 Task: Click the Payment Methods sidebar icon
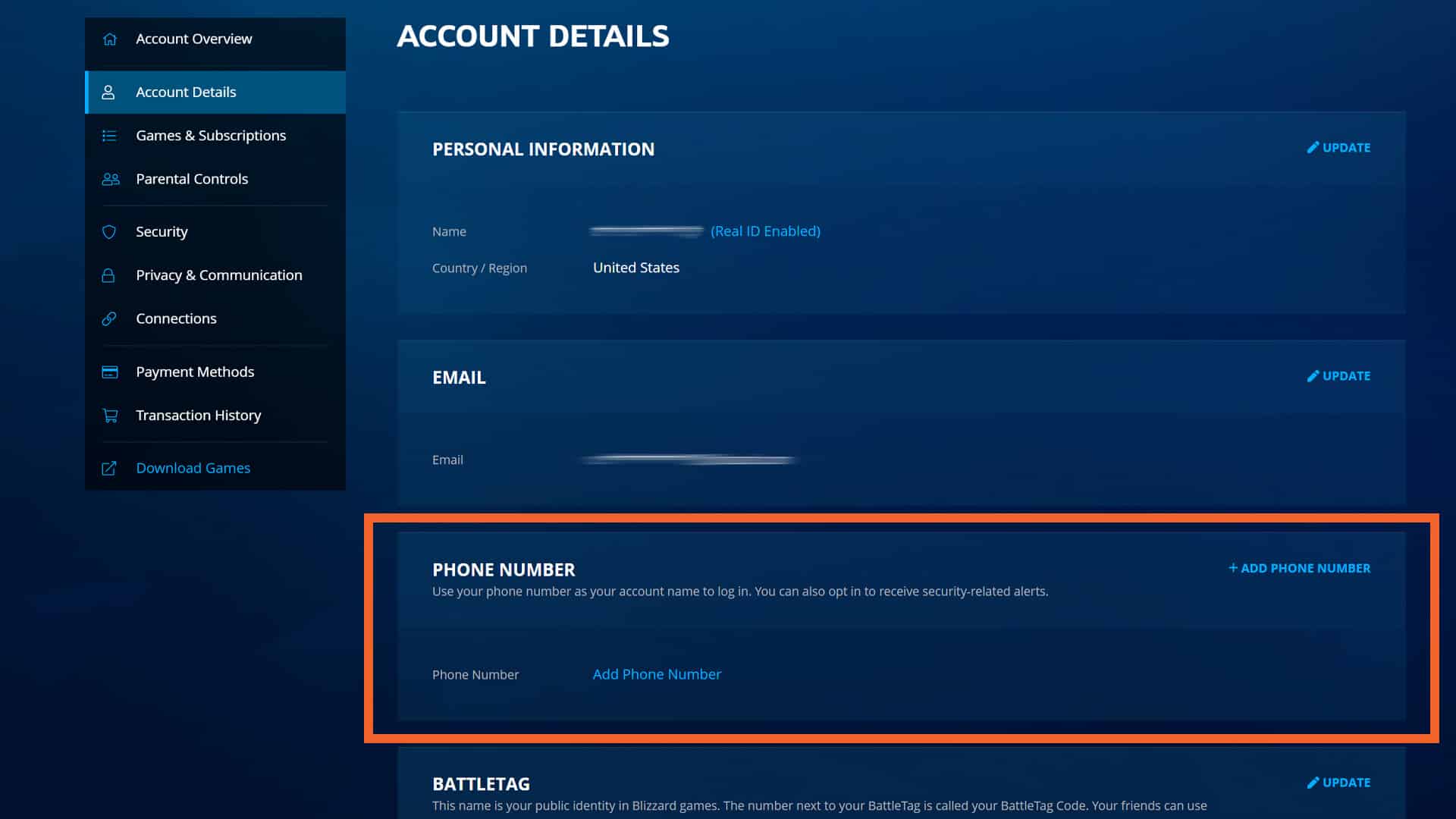click(110, 371)
